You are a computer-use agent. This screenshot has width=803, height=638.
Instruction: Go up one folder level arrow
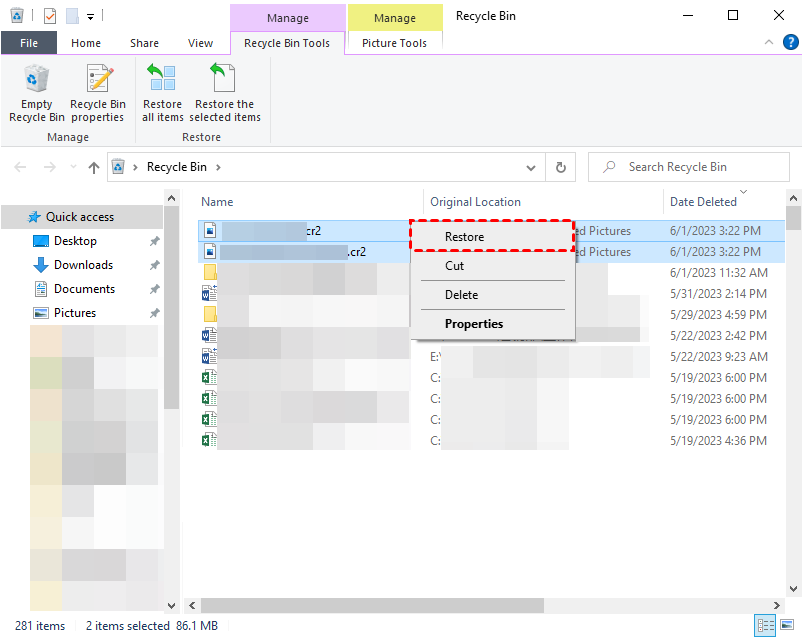coord(94,167)
